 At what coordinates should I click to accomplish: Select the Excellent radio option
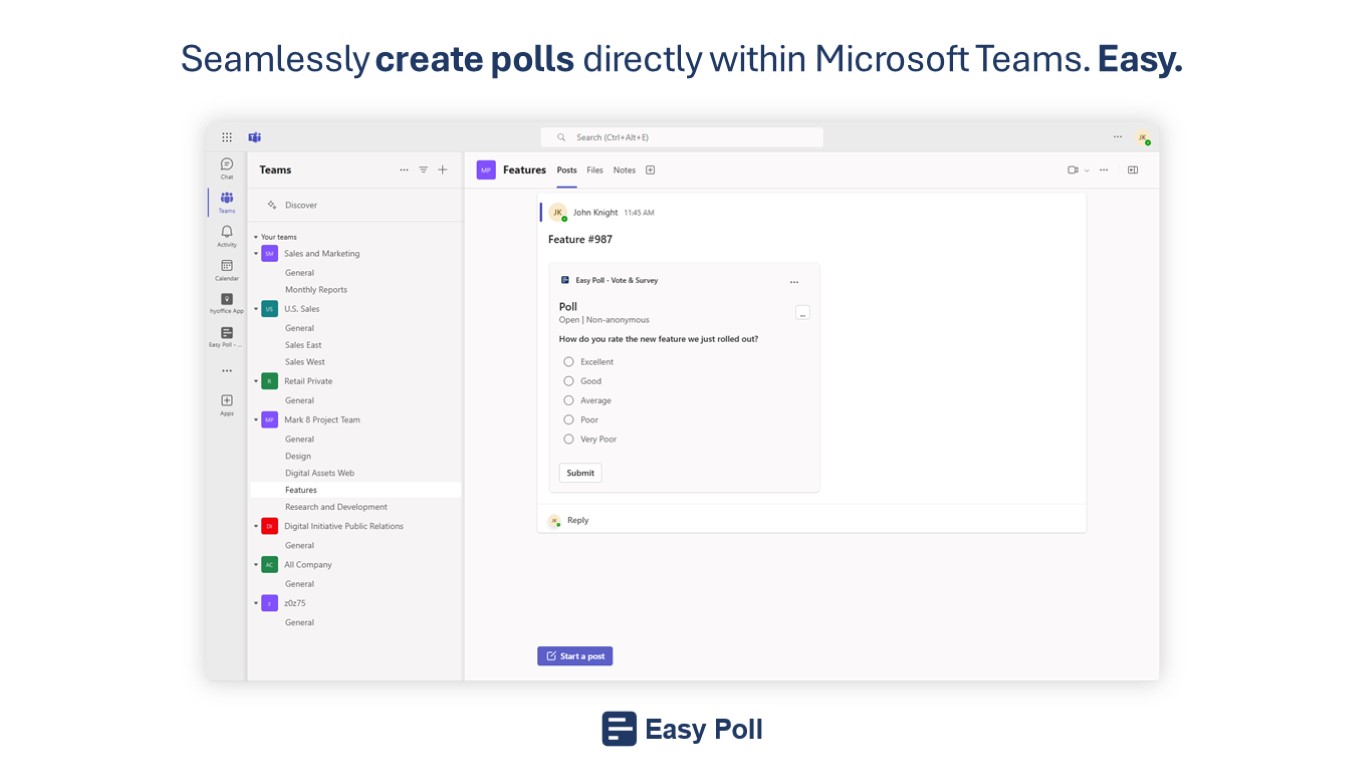click(x=569, y=362)
